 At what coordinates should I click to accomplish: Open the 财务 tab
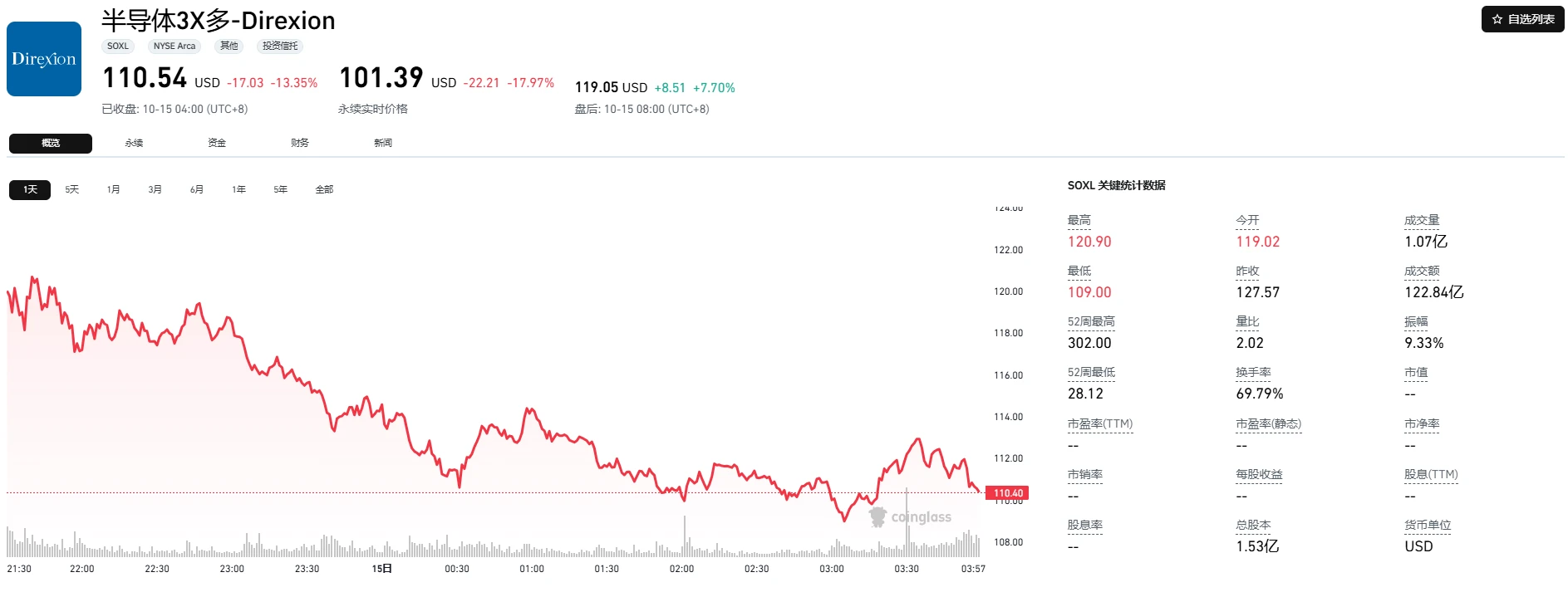click(300, 143)
